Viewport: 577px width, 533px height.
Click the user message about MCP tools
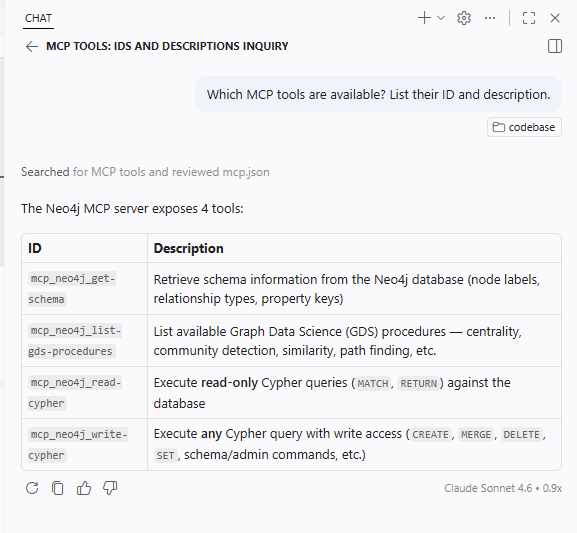pyautogui.click(x=378, y=94)
